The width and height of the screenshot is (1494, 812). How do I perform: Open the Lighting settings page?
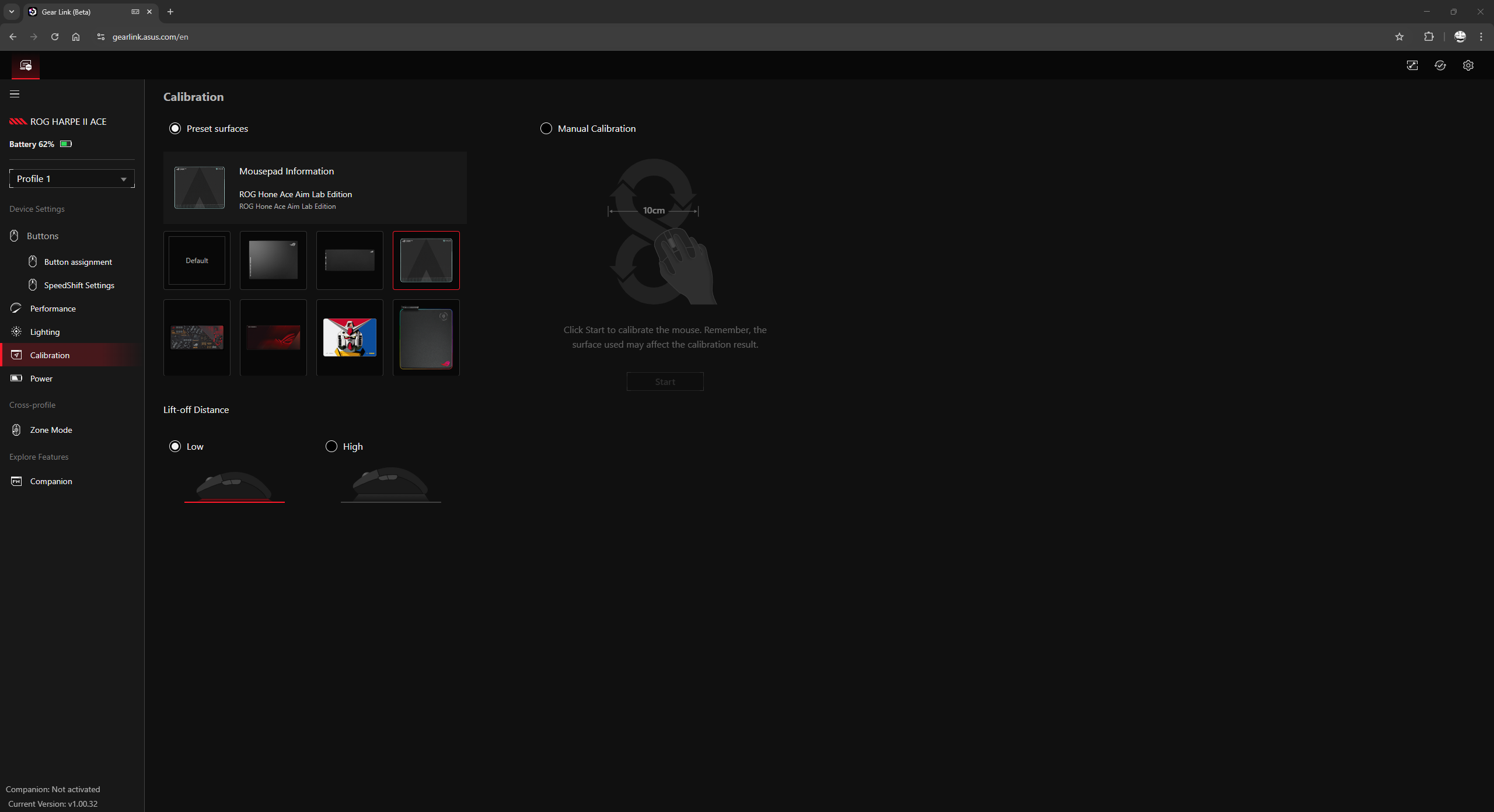[x=45, y=332]
